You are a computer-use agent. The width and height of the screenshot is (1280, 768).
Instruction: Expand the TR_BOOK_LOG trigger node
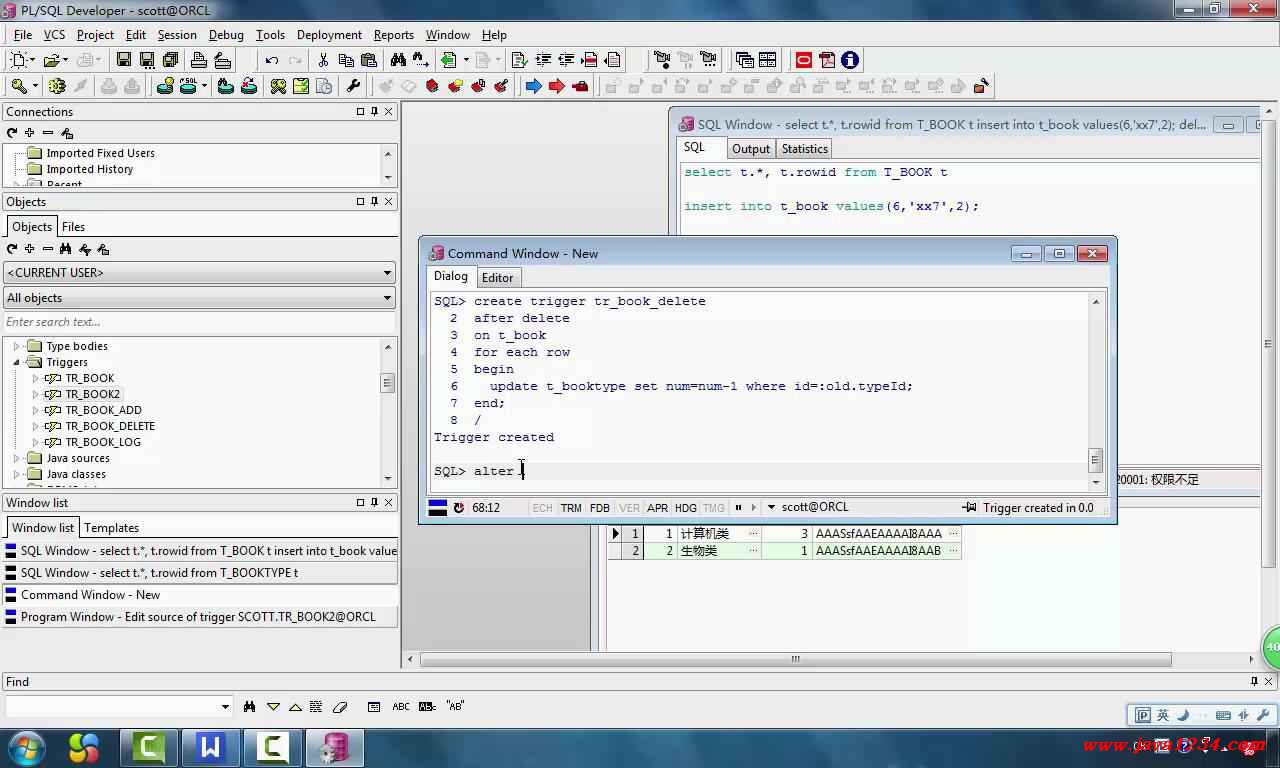pos(35,442)
